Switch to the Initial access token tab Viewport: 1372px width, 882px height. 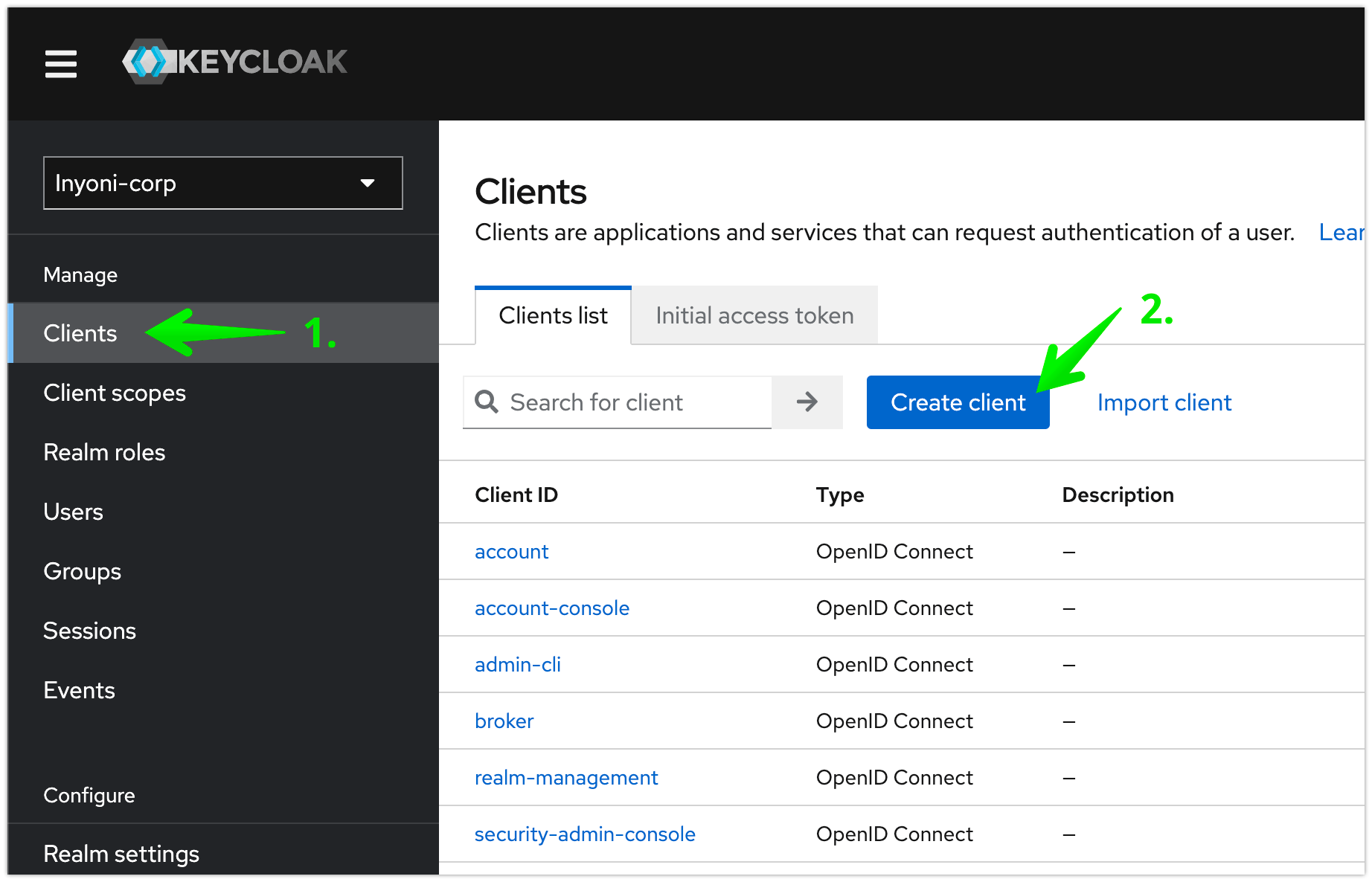pyautogui.click(x=754, y=315)
